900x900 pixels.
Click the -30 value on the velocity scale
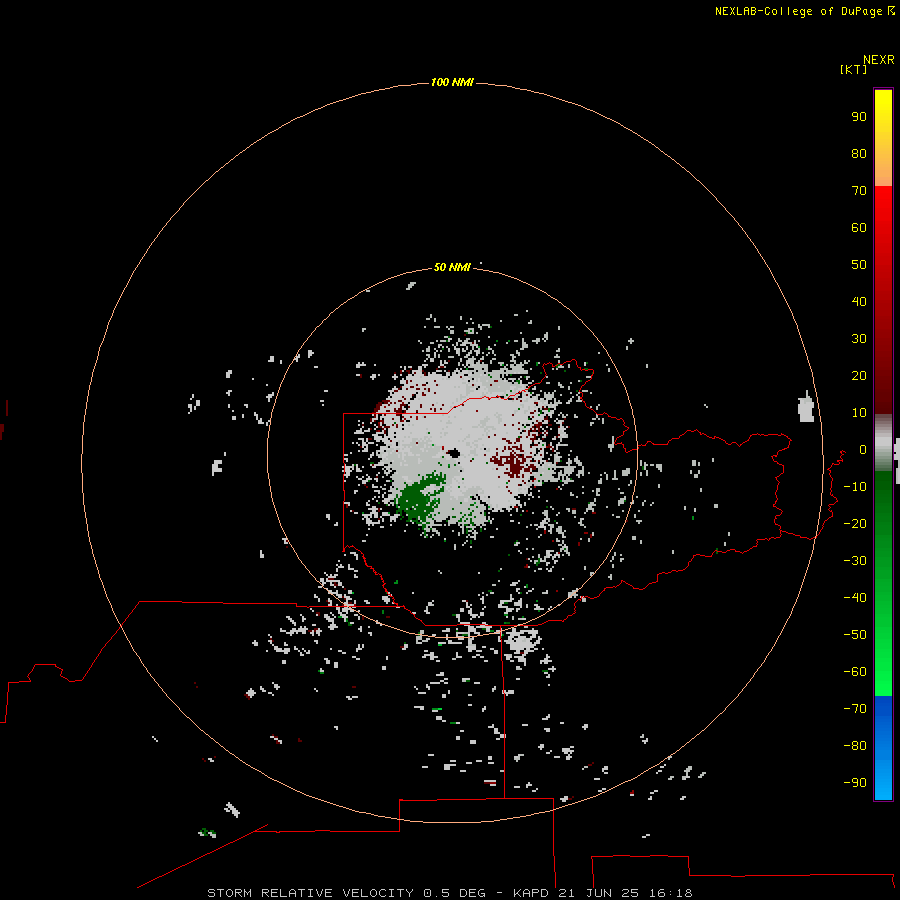[855, 561]
